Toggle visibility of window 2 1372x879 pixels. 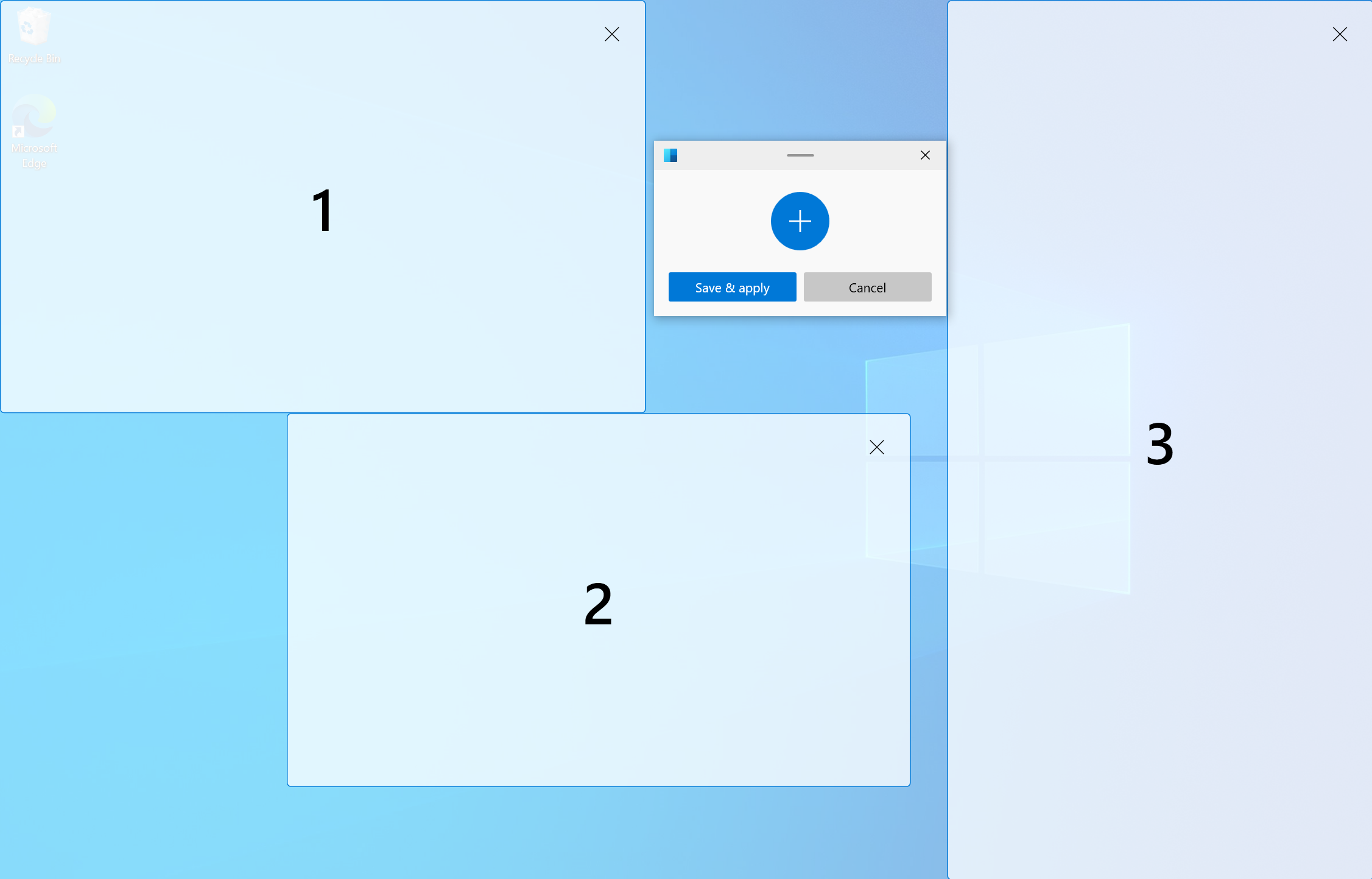(877, 447)
